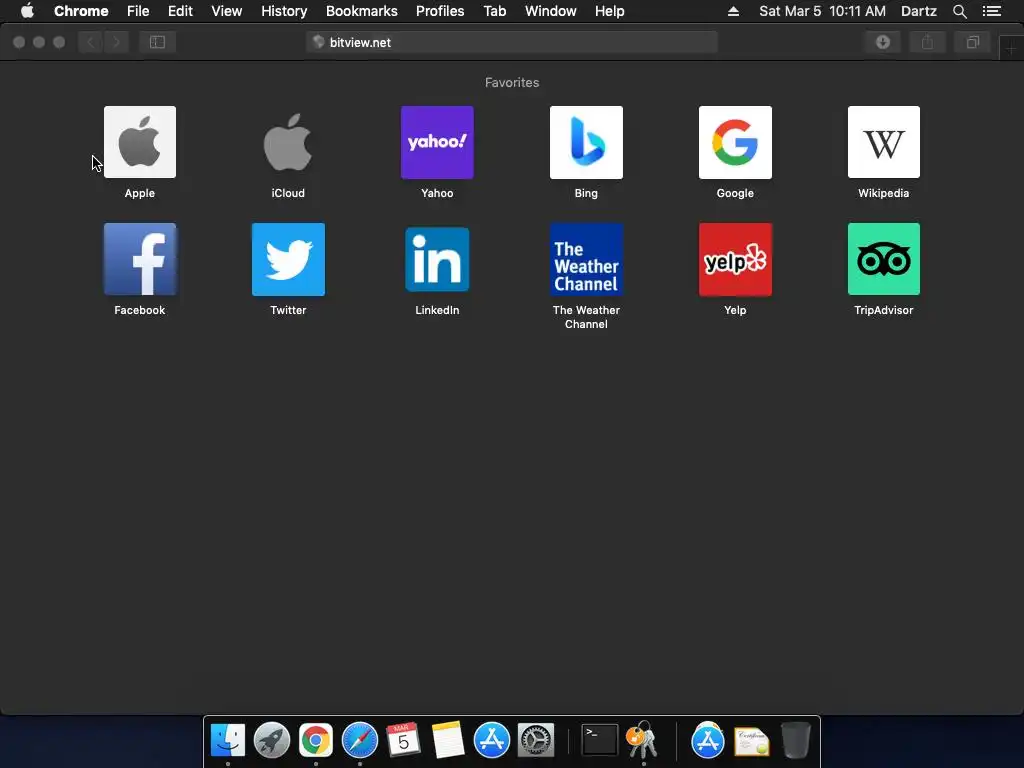The width and height of the screenshot is (1024, 768).
Task: Open the certificate document in Dock
Action: click(752, 741)
